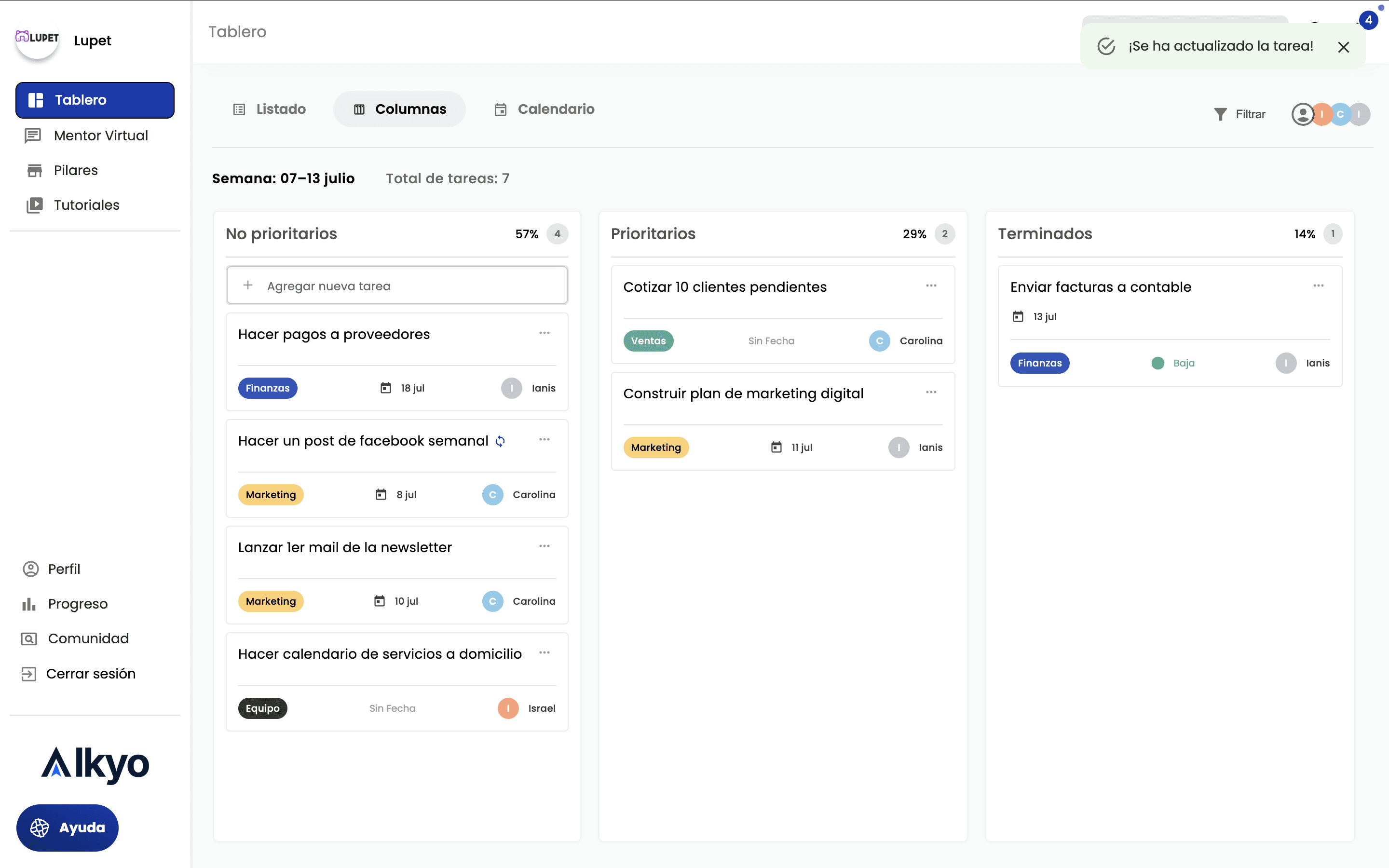The height and width of the screenshot is (868, 1389).
Task: Click the Ayuda help button
Action: 67,827
